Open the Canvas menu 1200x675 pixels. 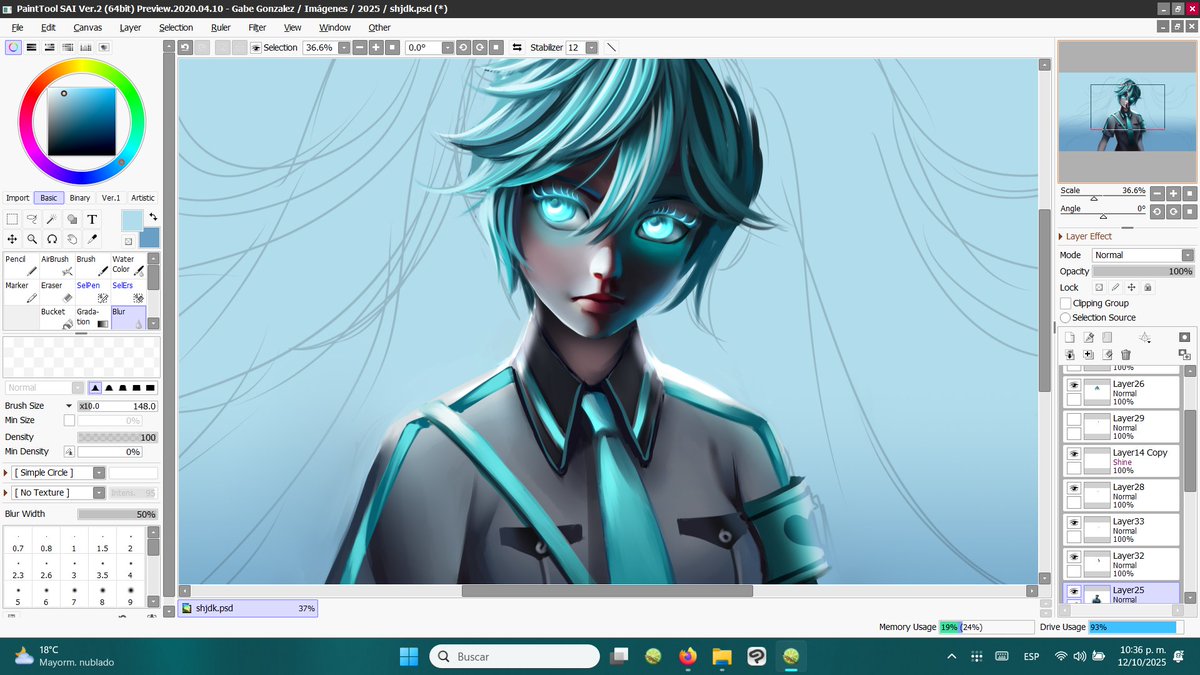pos(87,27)
